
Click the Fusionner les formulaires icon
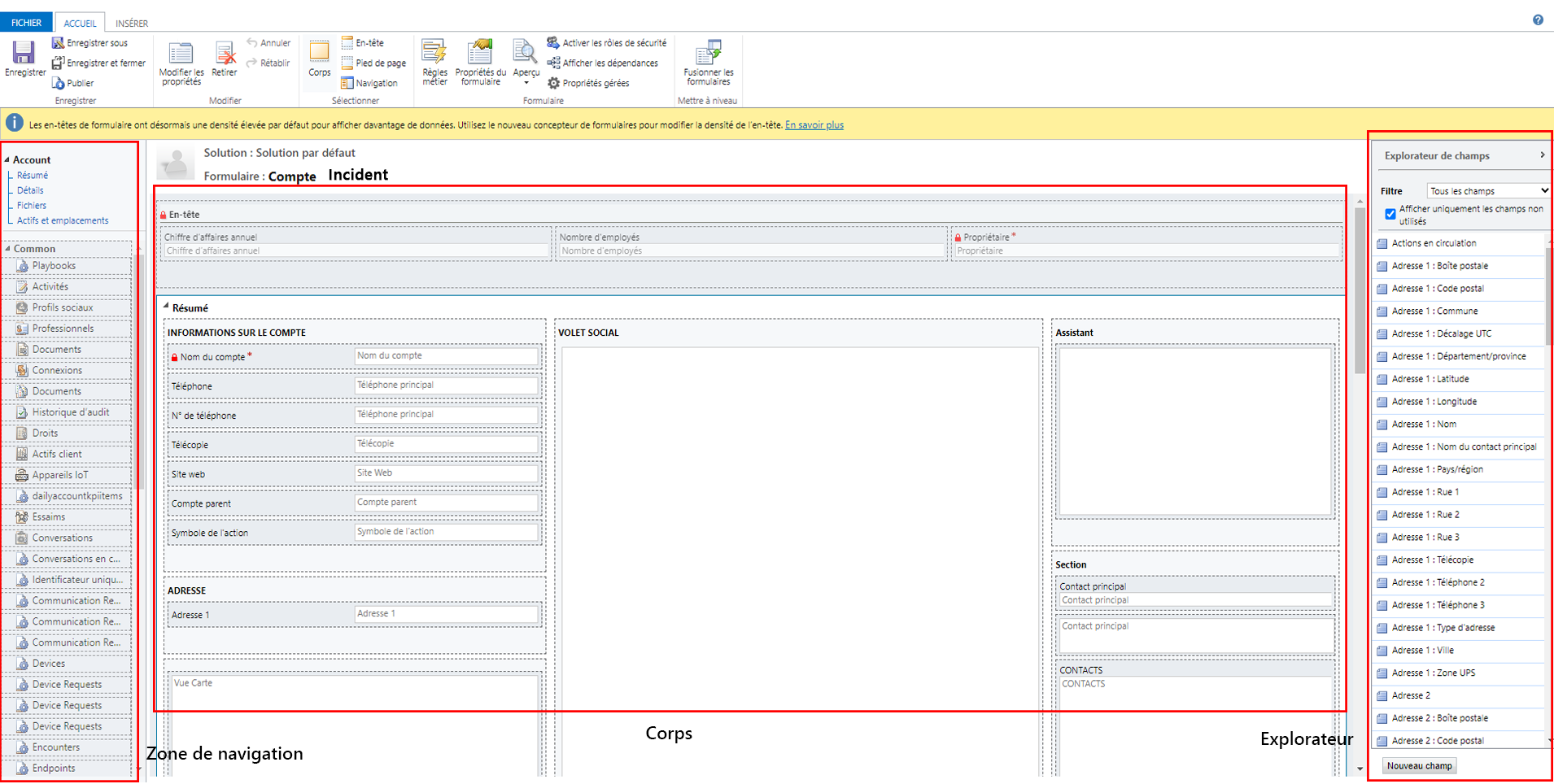tap(707, 63)
